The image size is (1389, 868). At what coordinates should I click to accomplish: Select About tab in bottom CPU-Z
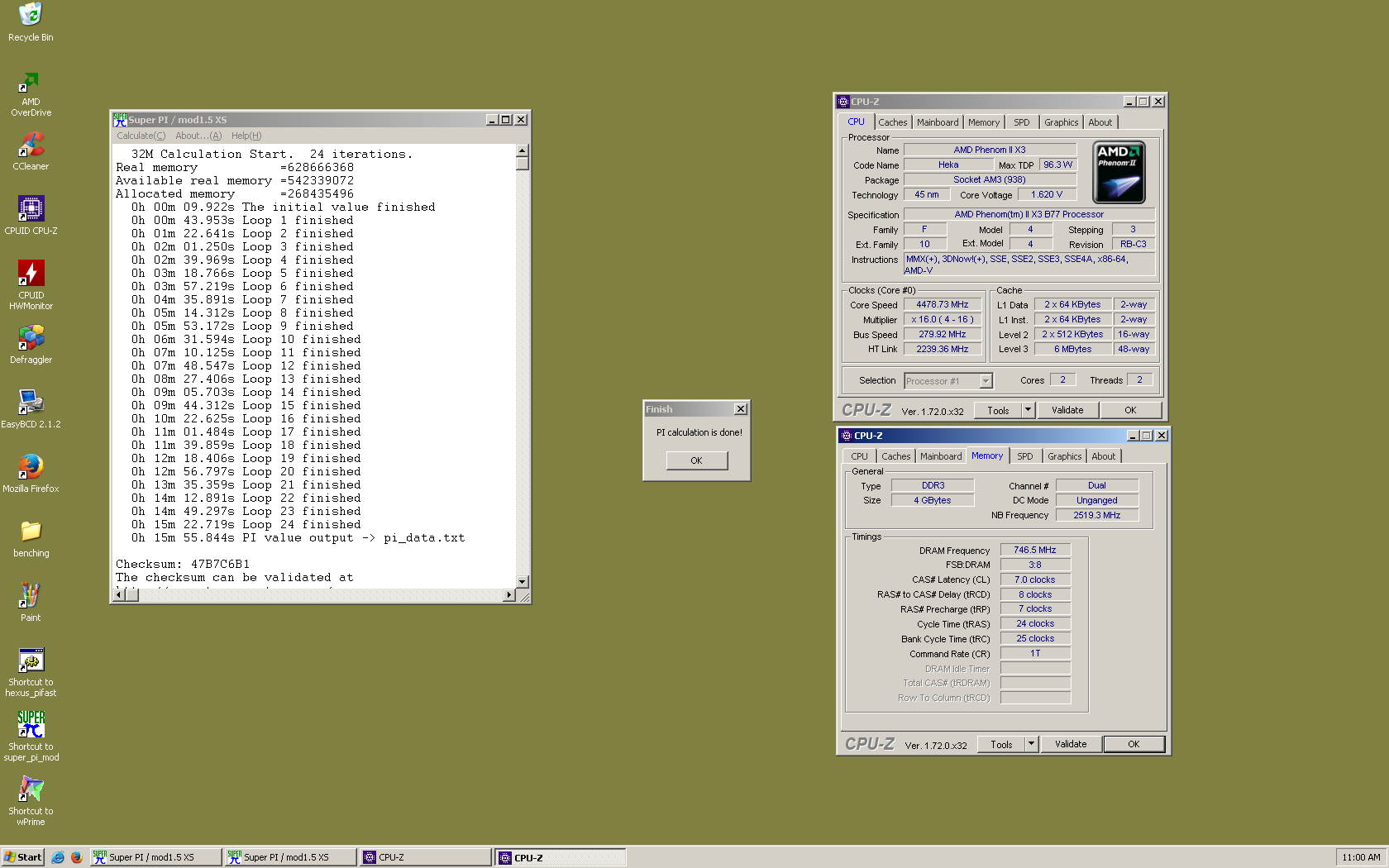(1103, 456)
